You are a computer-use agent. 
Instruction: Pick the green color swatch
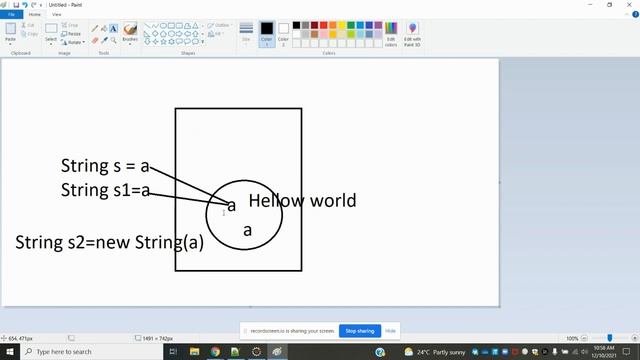(x=351, y=25)
